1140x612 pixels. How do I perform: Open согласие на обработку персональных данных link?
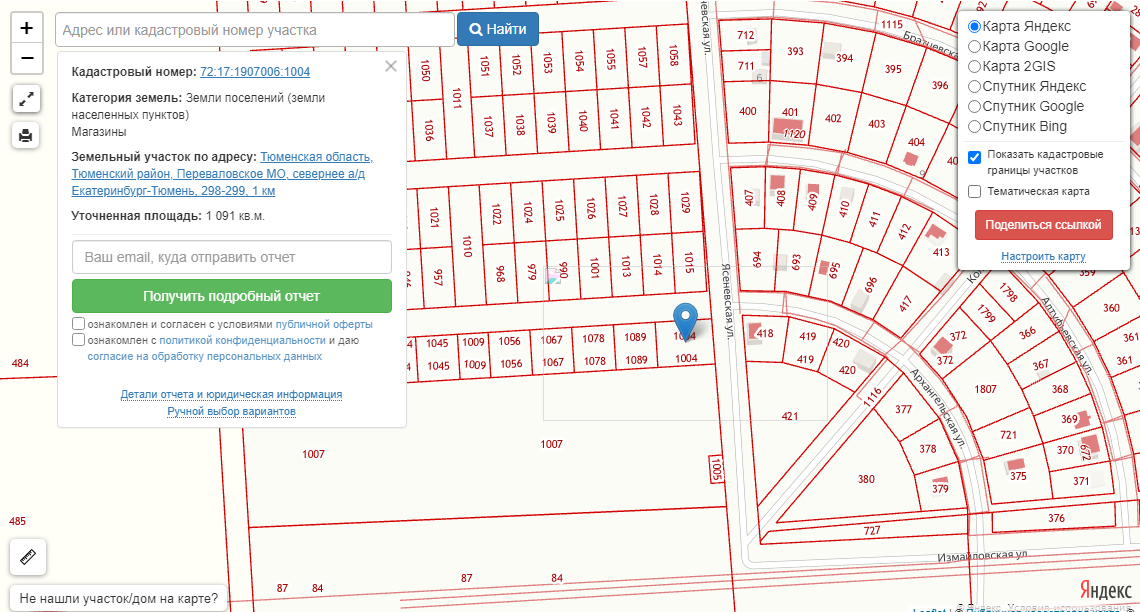[x=204, y=356]
